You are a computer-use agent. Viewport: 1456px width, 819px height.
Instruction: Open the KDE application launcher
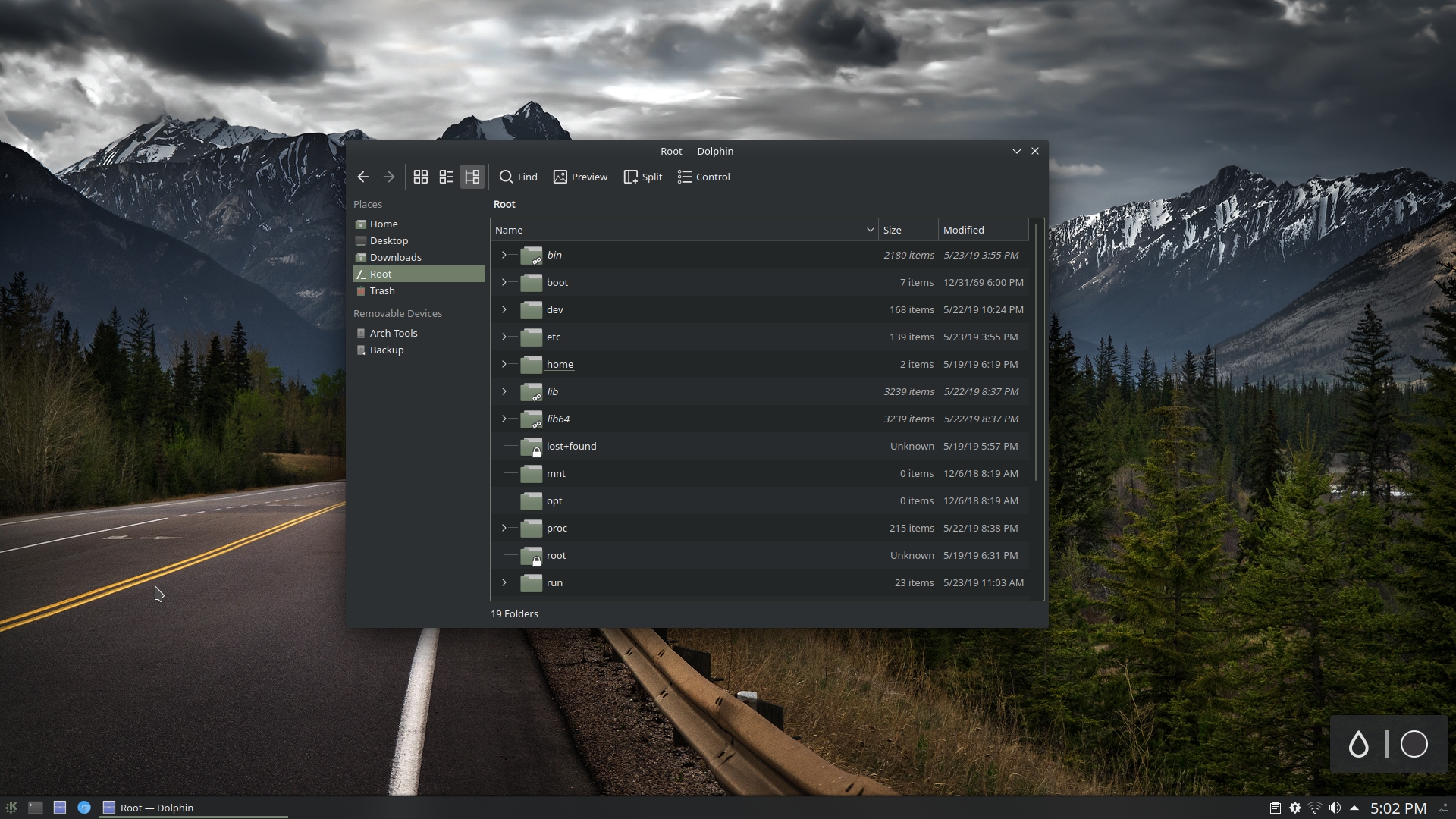point(11,808)
